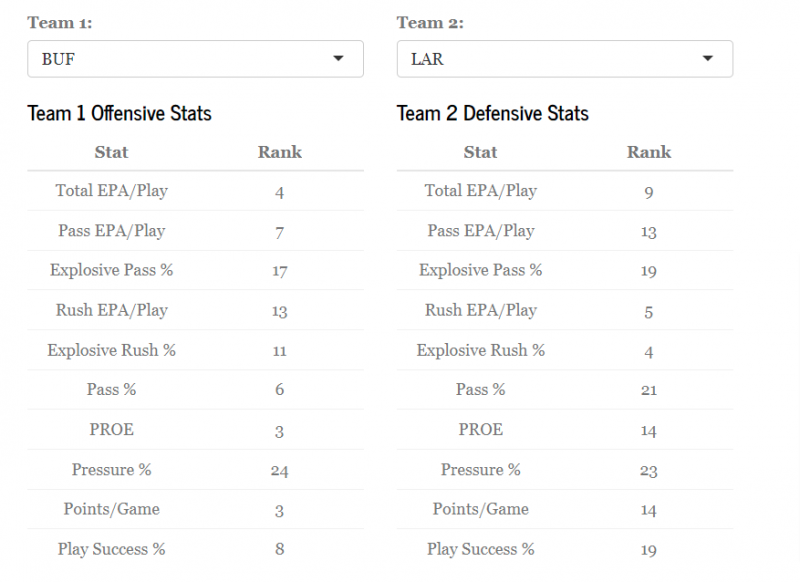This screenshot has width=800, height=582.
Task: Select Points/Game in Team 1 Offensive Stats
Action: click(111, 509)
